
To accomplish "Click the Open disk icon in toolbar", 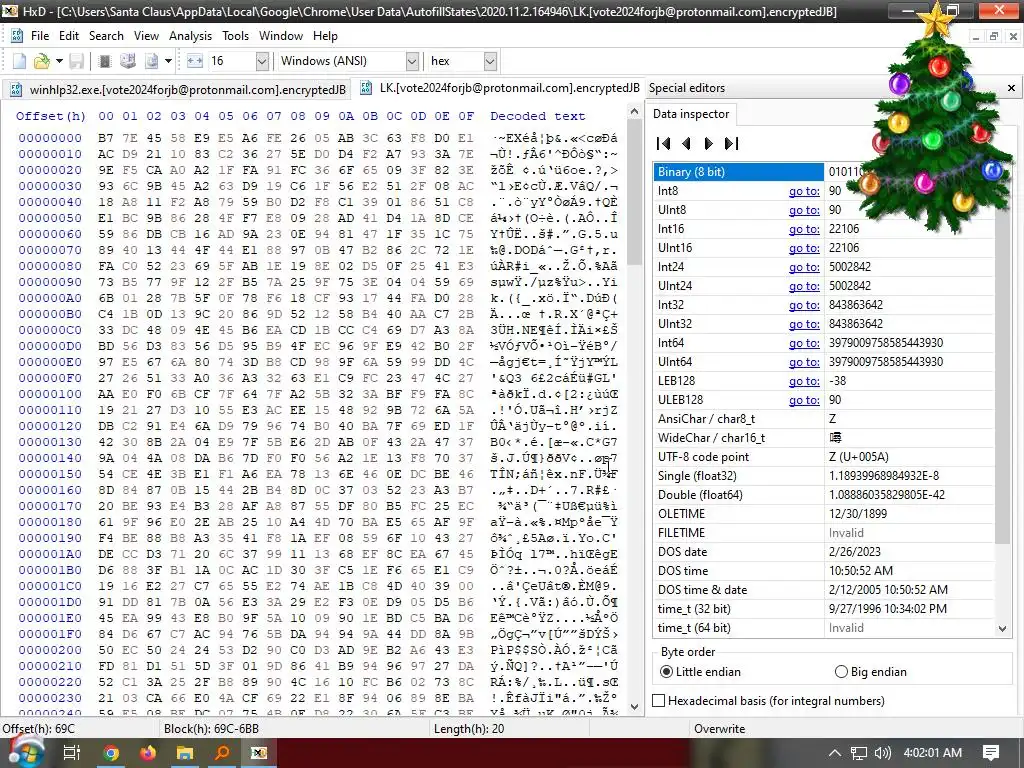I will click(128, 61).
